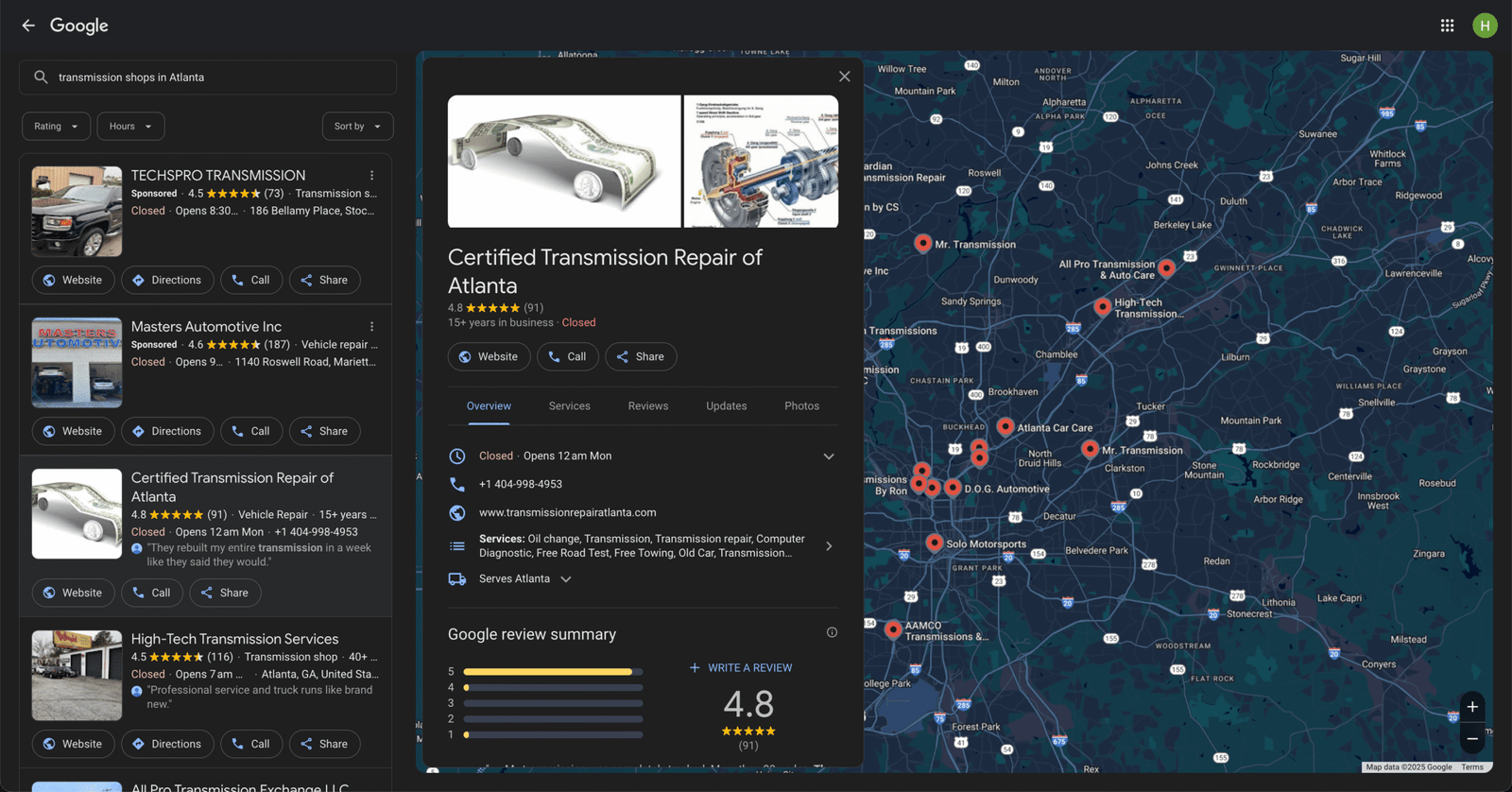Click the Google logo
Image resolution: width=1512 pixels, height=792 pixels.
pos(79,26)
